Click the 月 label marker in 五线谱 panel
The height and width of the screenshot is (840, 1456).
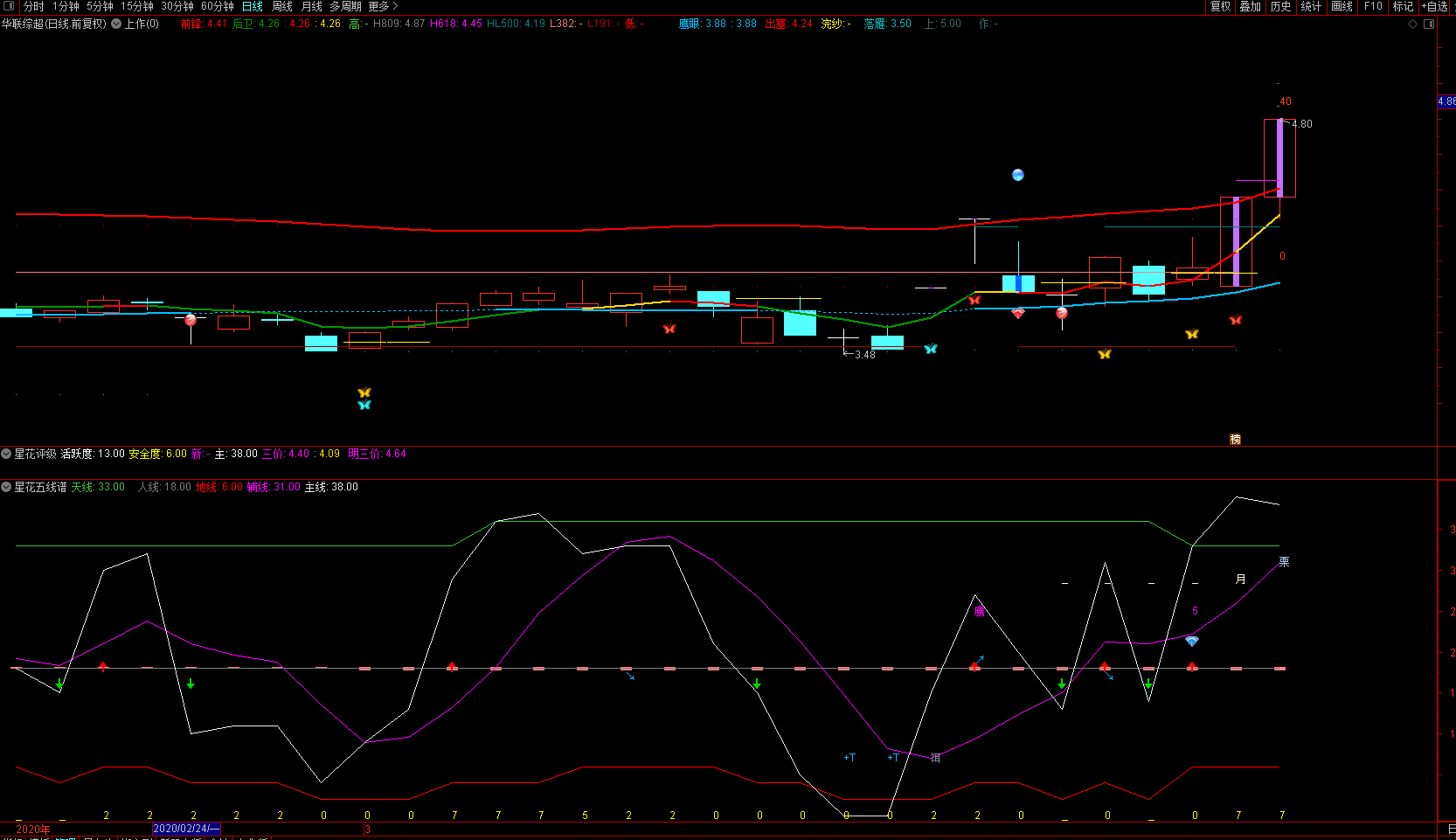[x=1241, y=579]
